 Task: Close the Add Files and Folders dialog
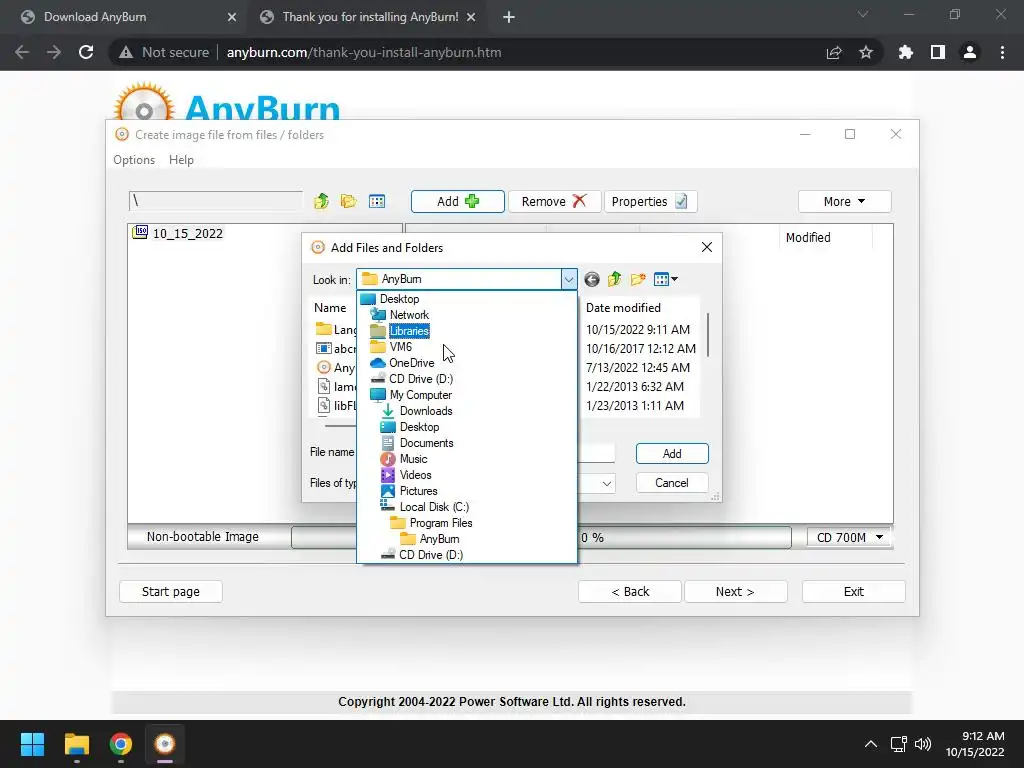(707, 247)
